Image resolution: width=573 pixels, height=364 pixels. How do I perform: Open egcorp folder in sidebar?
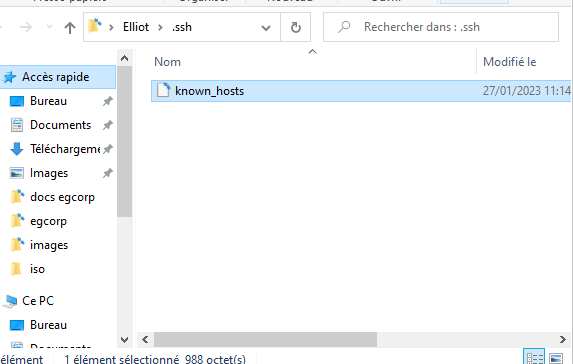tap(48, 221)
